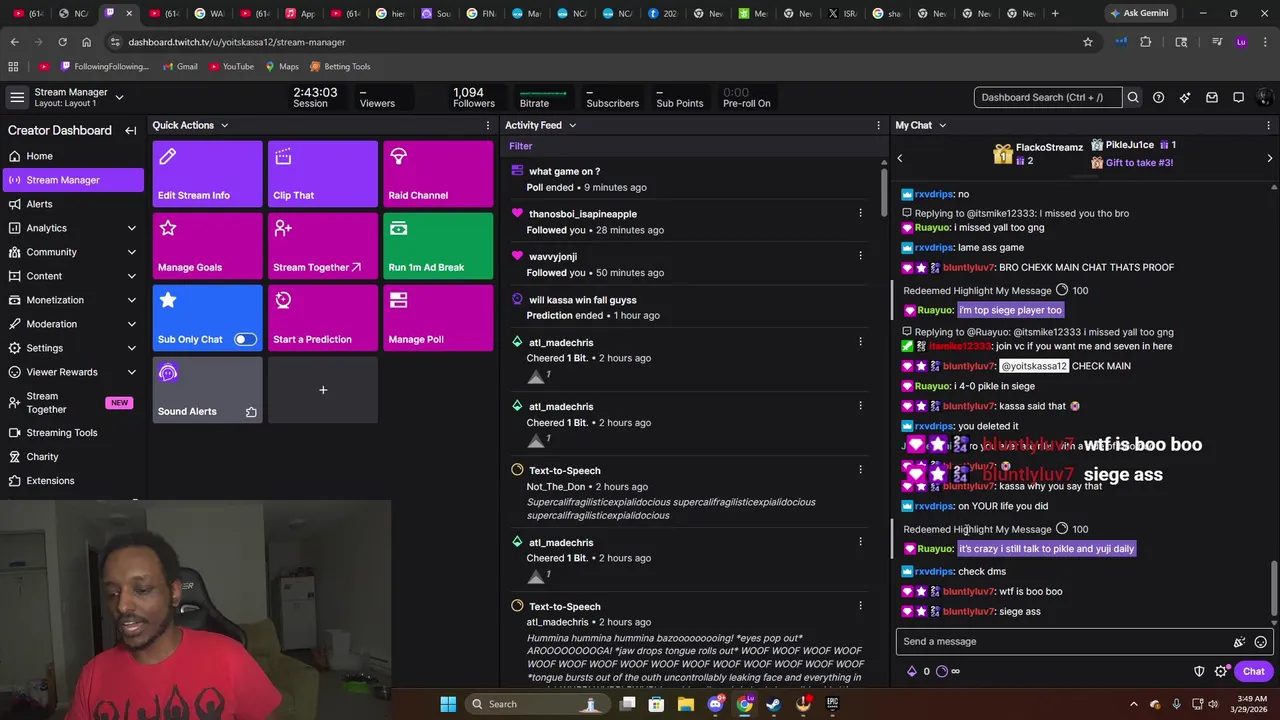
Task: Open the Stream Manager layout dropdown
Action: [119, 97]
